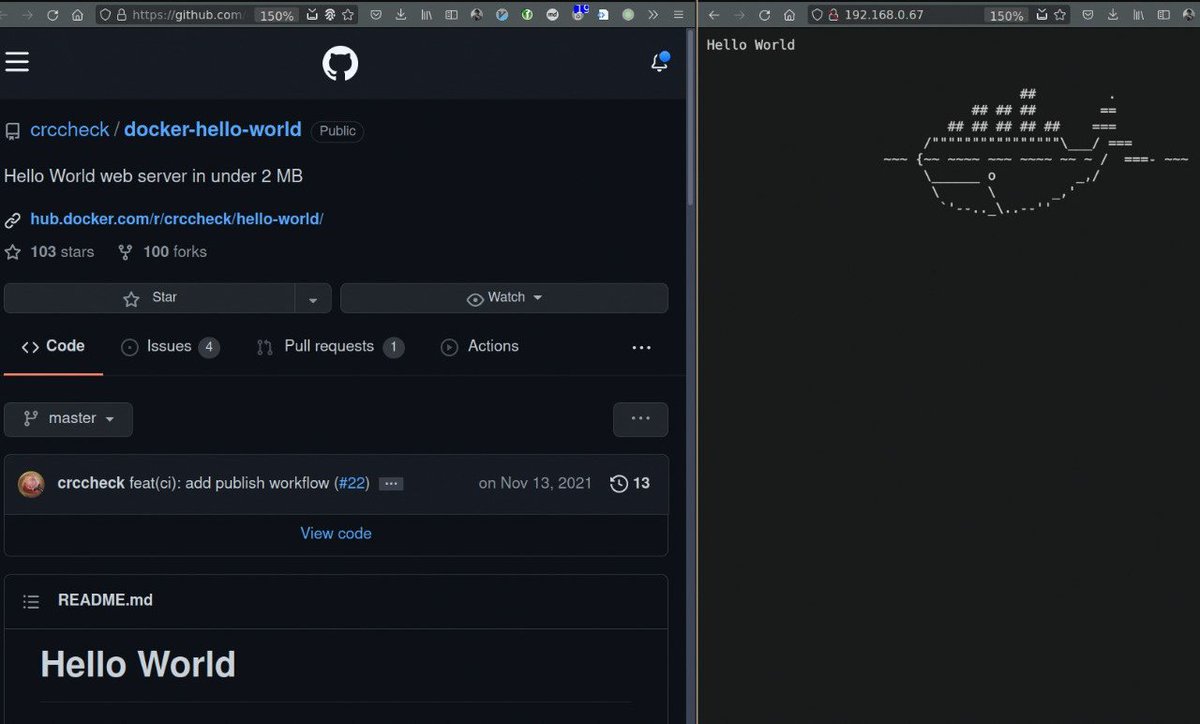Show more repository tabs ellipsis

point(642,348)
